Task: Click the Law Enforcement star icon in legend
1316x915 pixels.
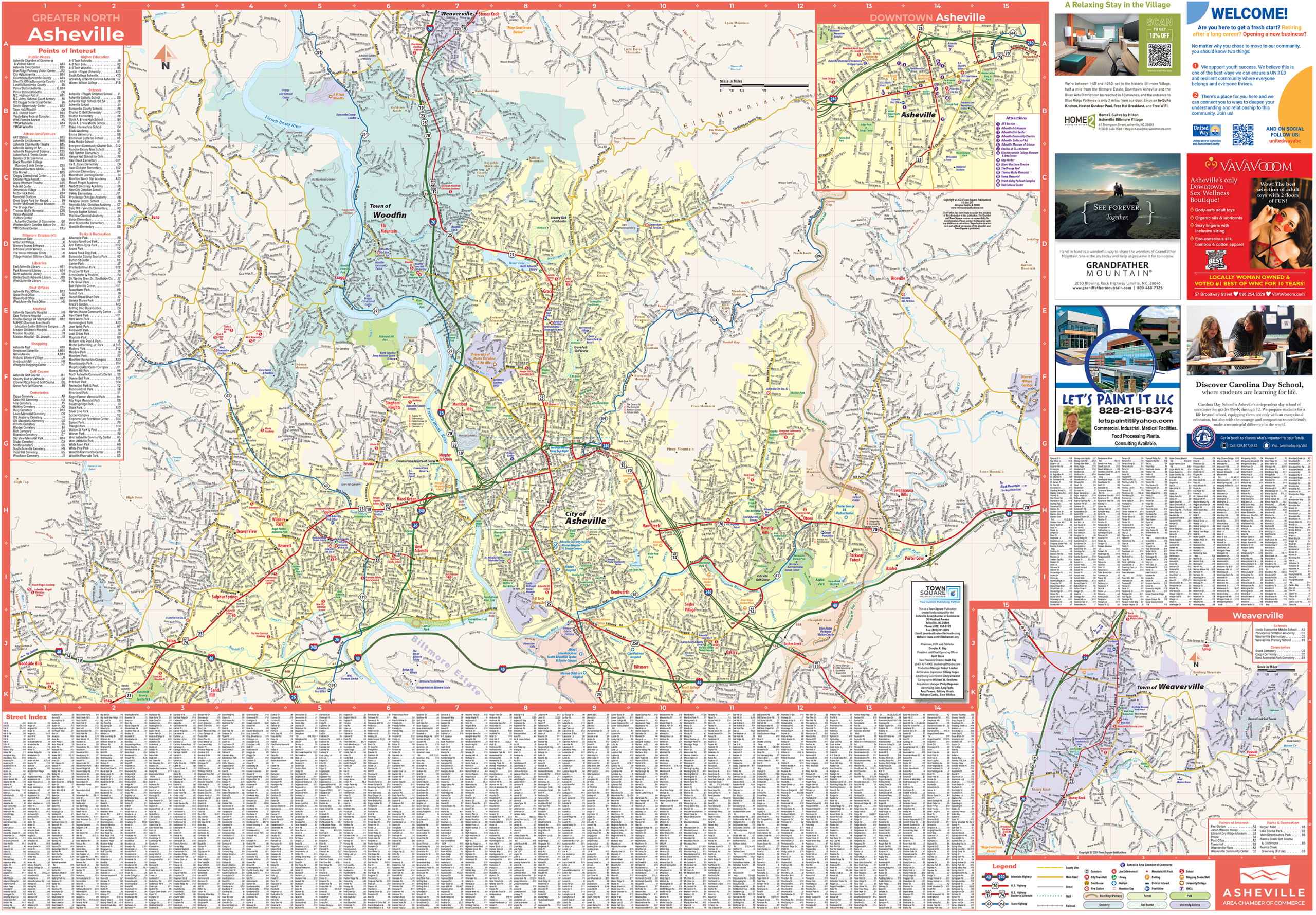Action: coord(1114,872)
